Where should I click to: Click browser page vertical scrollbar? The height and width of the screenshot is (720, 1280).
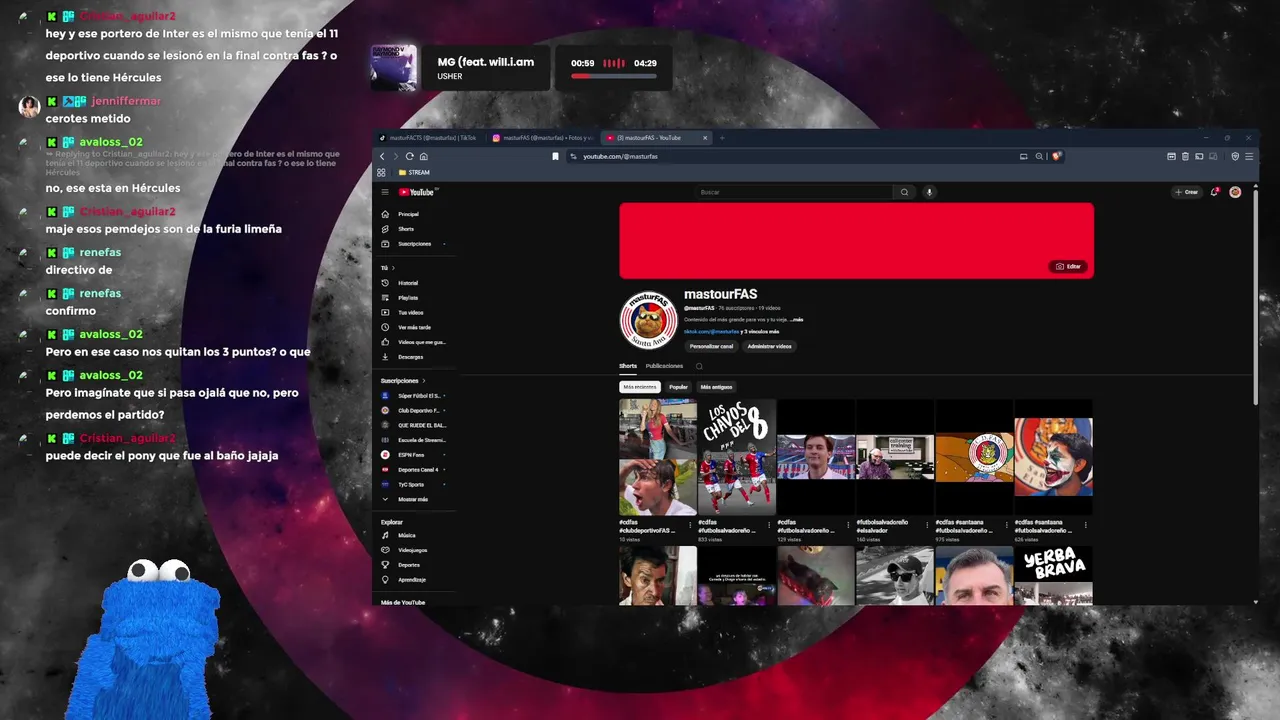pos(1256,300)
